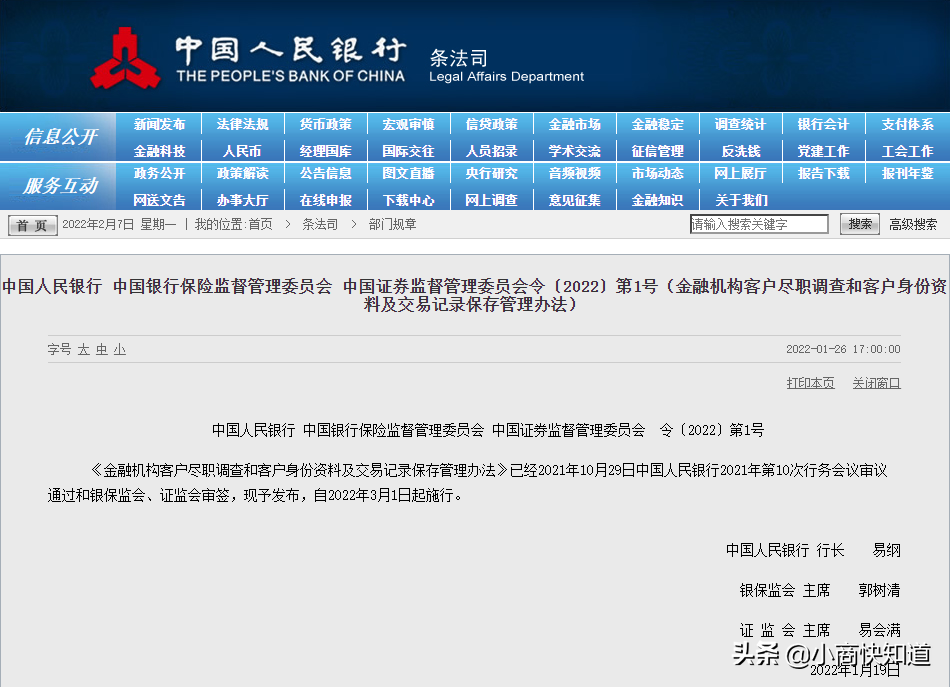
Task: Select 报告下载 link
Action: (824, 173)
